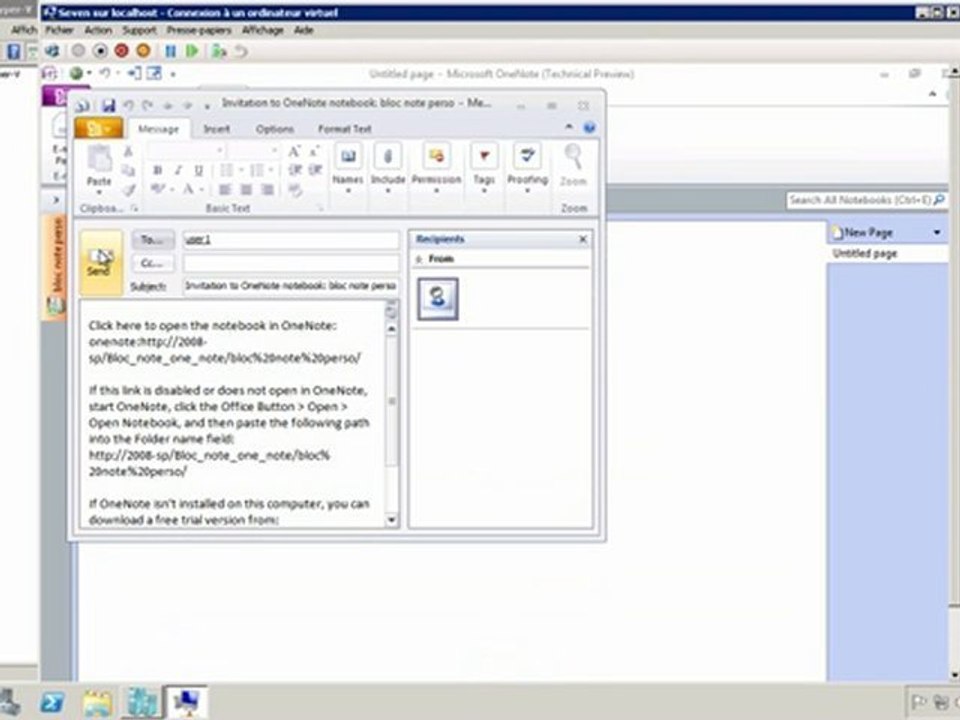
Task: Open the Tags flag dropdown
Action: pyautogui.click(x=484, y=169)
